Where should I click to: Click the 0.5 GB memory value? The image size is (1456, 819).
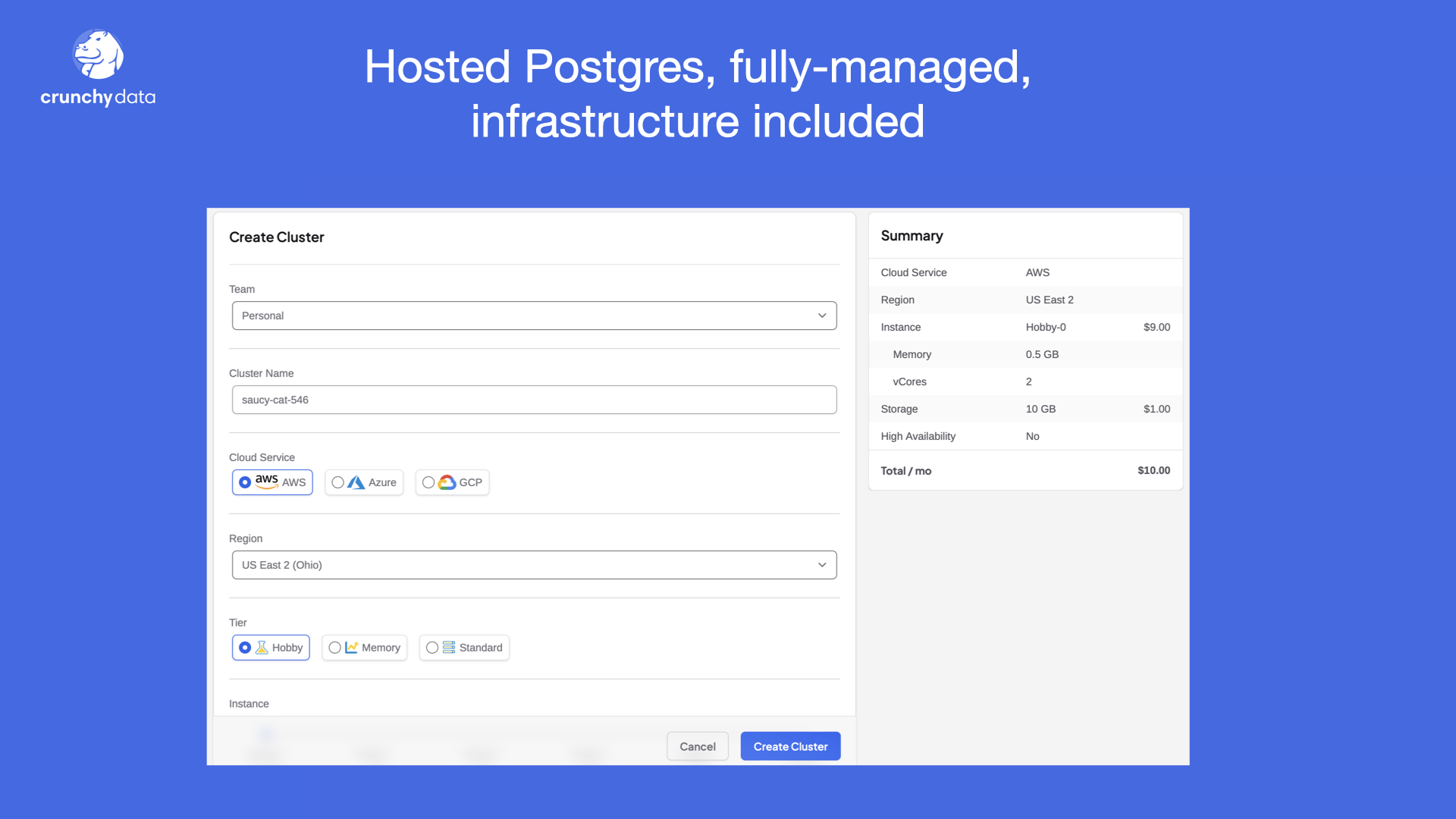click(1042, 354)
